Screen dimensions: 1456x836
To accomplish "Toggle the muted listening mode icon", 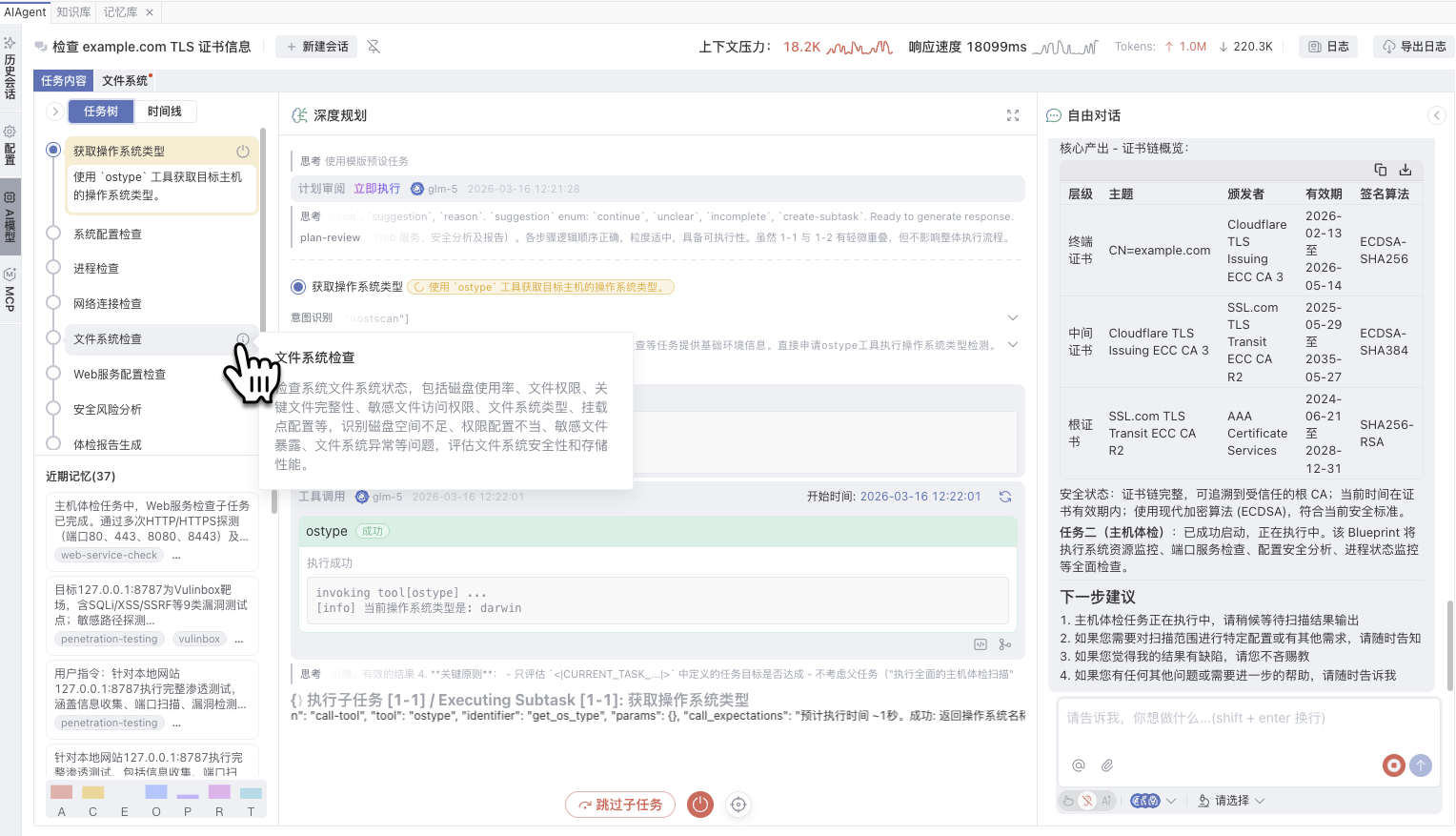I will pos(1087,801).
